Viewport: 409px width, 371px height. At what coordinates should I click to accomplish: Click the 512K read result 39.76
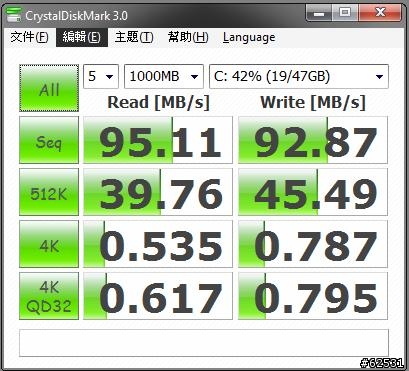pos(158,192)
